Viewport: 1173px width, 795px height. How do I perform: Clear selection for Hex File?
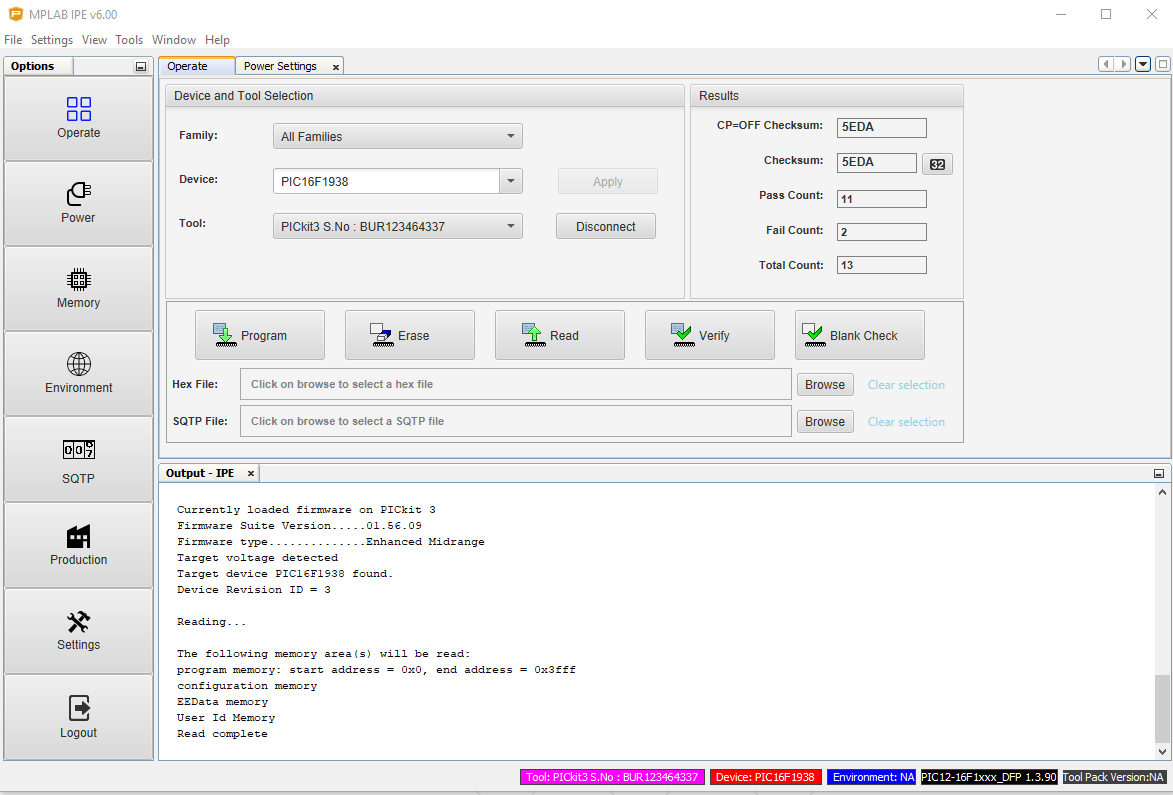point(906,384)
